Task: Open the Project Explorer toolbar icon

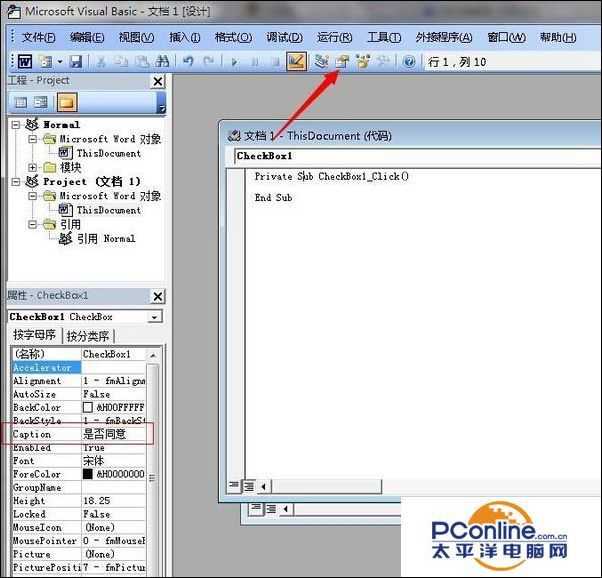Action: coord(322,61)
